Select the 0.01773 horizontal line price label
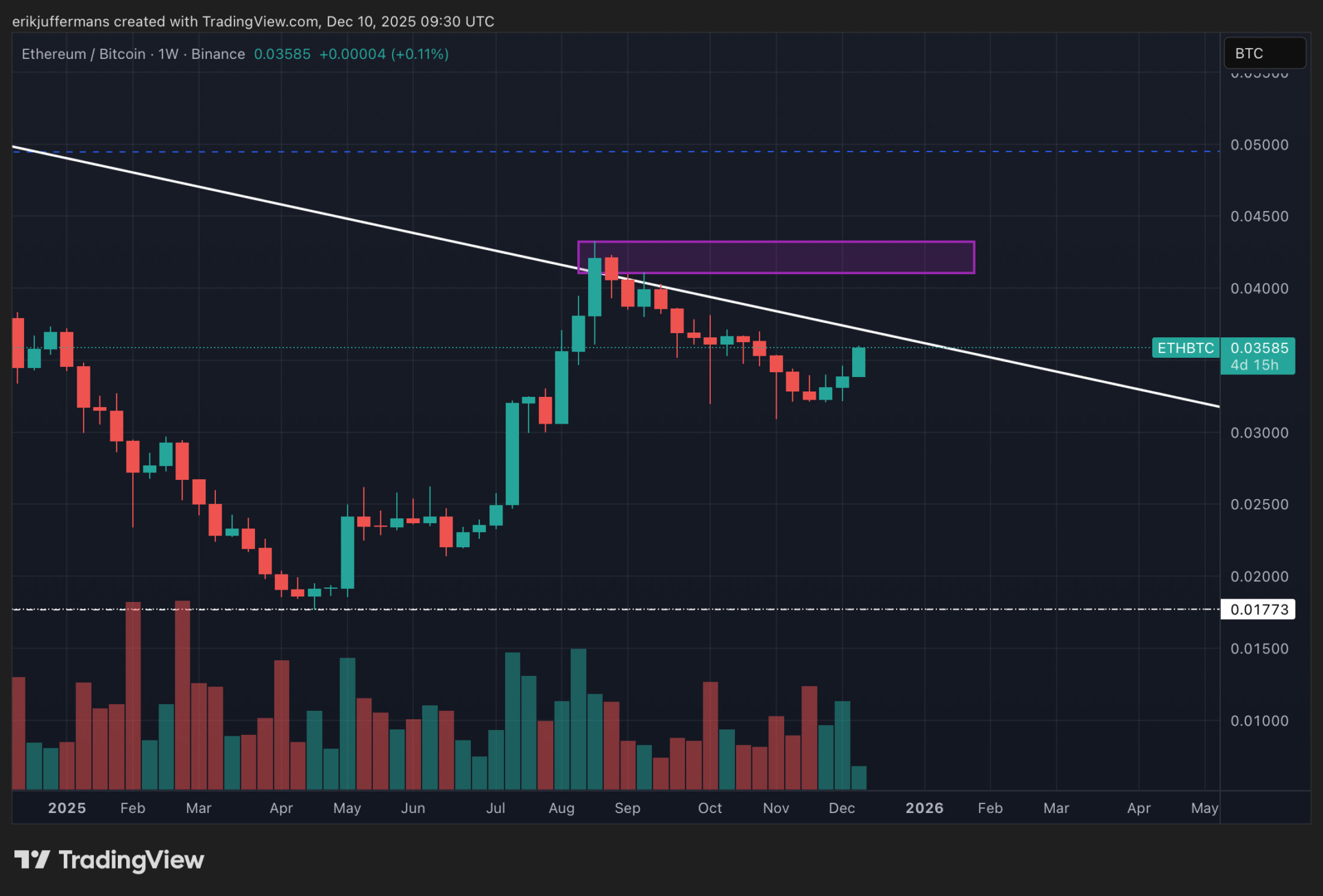The width and height of the screenshot is (1323, 896). (x=1259, y=609)
